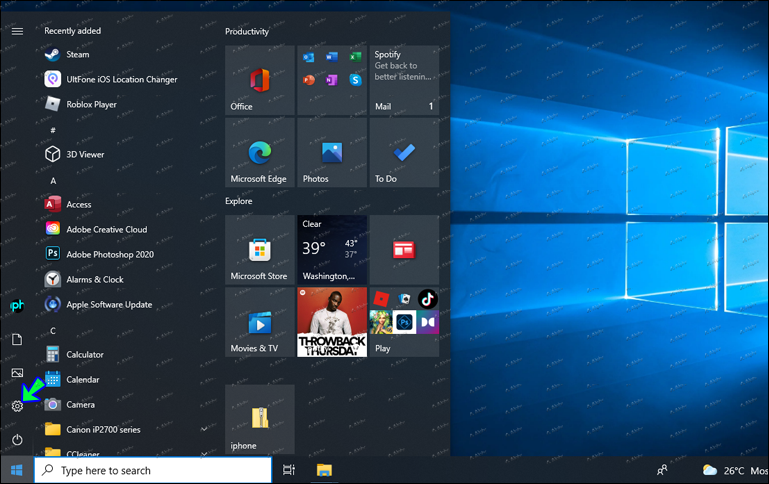Open Task View on taskbar
The image size is (769, 484).
(289, 470)
